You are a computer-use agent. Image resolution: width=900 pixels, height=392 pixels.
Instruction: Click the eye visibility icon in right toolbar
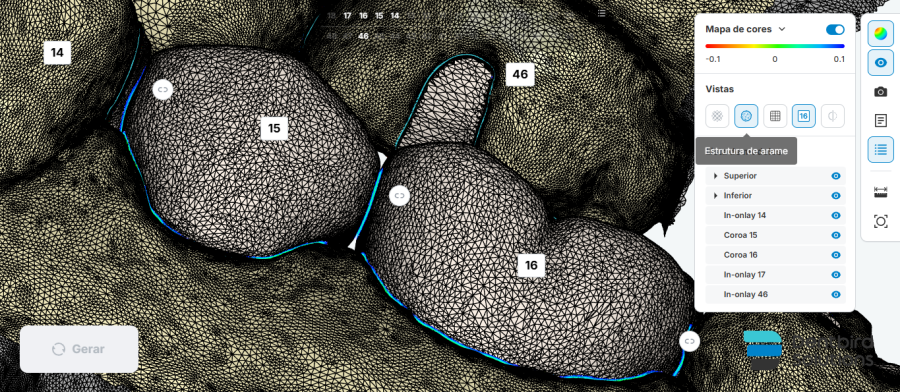pyautogui.click(x=880, y=63)
